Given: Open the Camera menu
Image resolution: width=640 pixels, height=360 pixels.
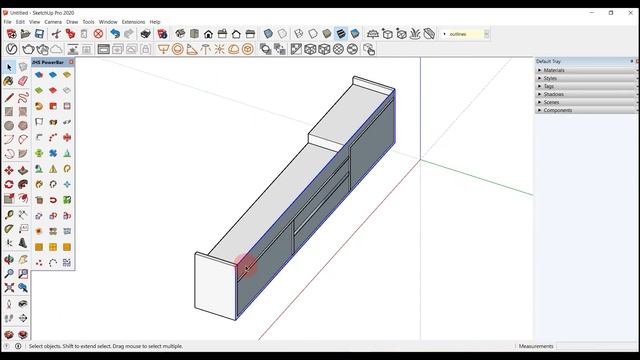Looking at the screenshot, I should pos(53,22).
